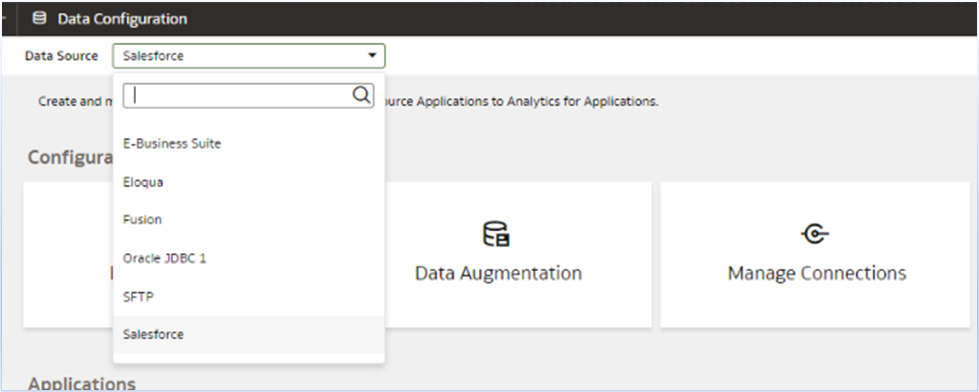Click the Manage Connections connector icon
Image resolution: width=979 pixels, height=392 pixels.
(815, 234)
